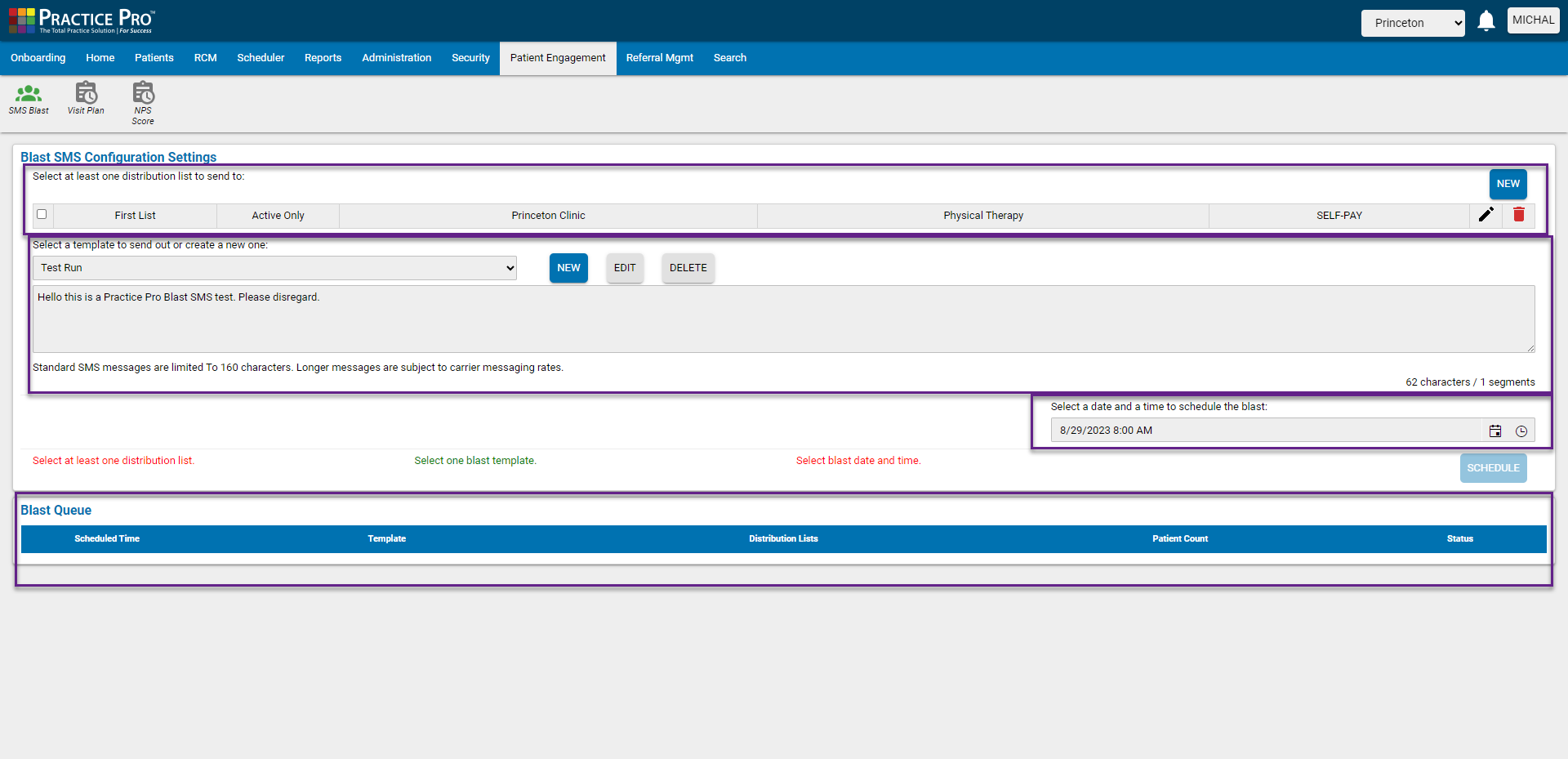Check the distribution list selection checkbox
This screenshot has height=759, width=1568.
tap(42, 214)
